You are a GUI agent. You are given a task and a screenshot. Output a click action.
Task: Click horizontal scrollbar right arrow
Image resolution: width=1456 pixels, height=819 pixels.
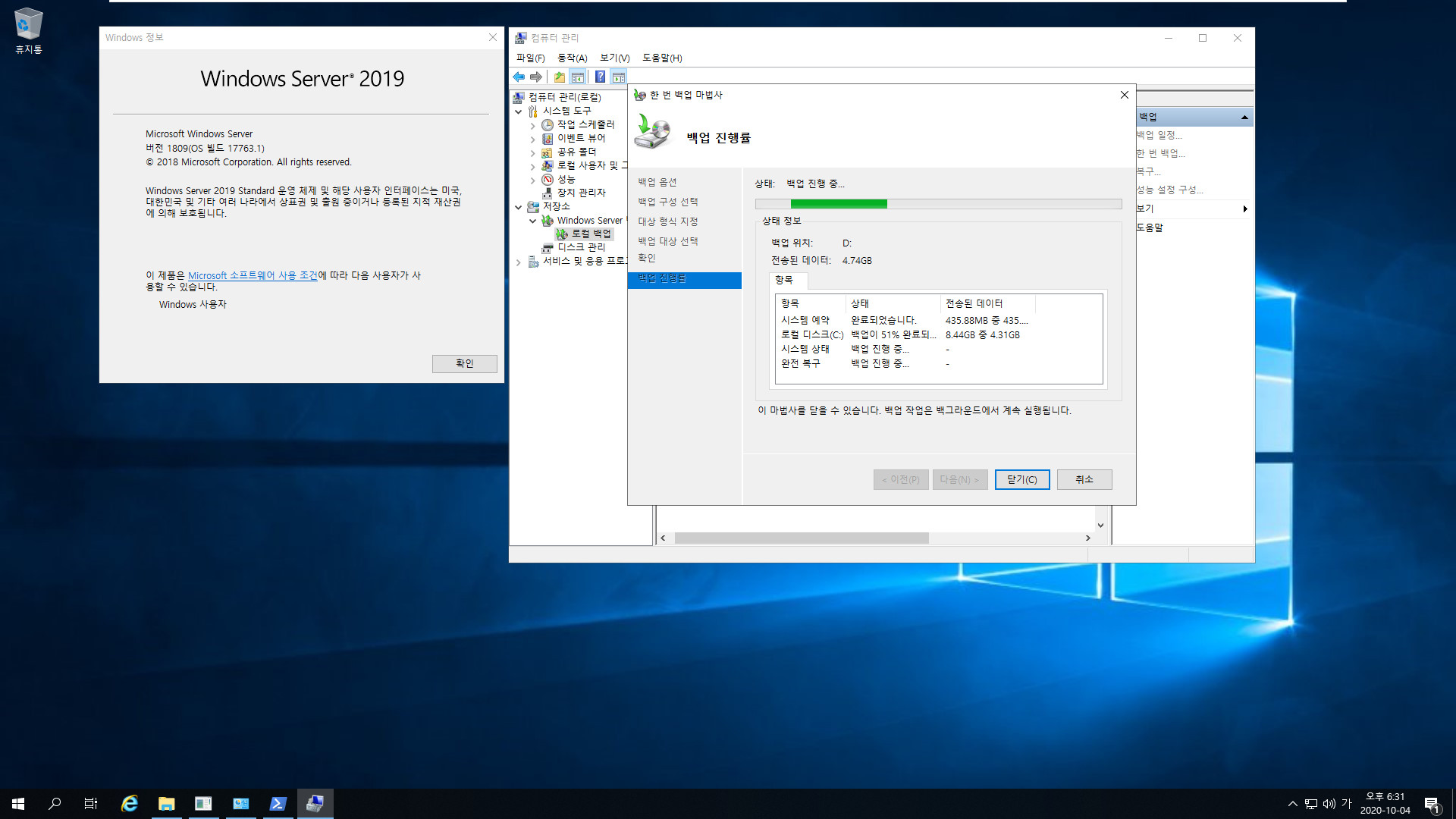click(x=1088, y=538)
